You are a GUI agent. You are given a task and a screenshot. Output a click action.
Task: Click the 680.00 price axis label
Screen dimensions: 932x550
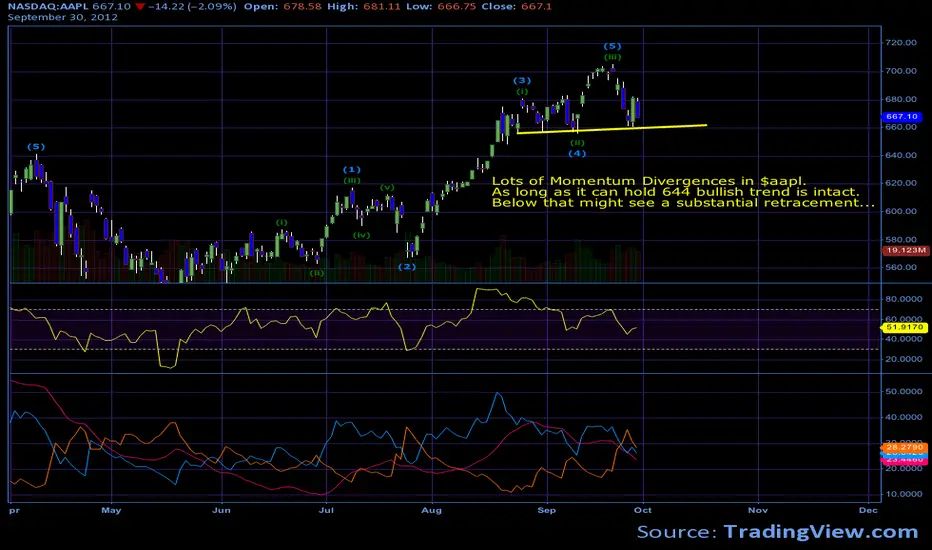point(901,99)
